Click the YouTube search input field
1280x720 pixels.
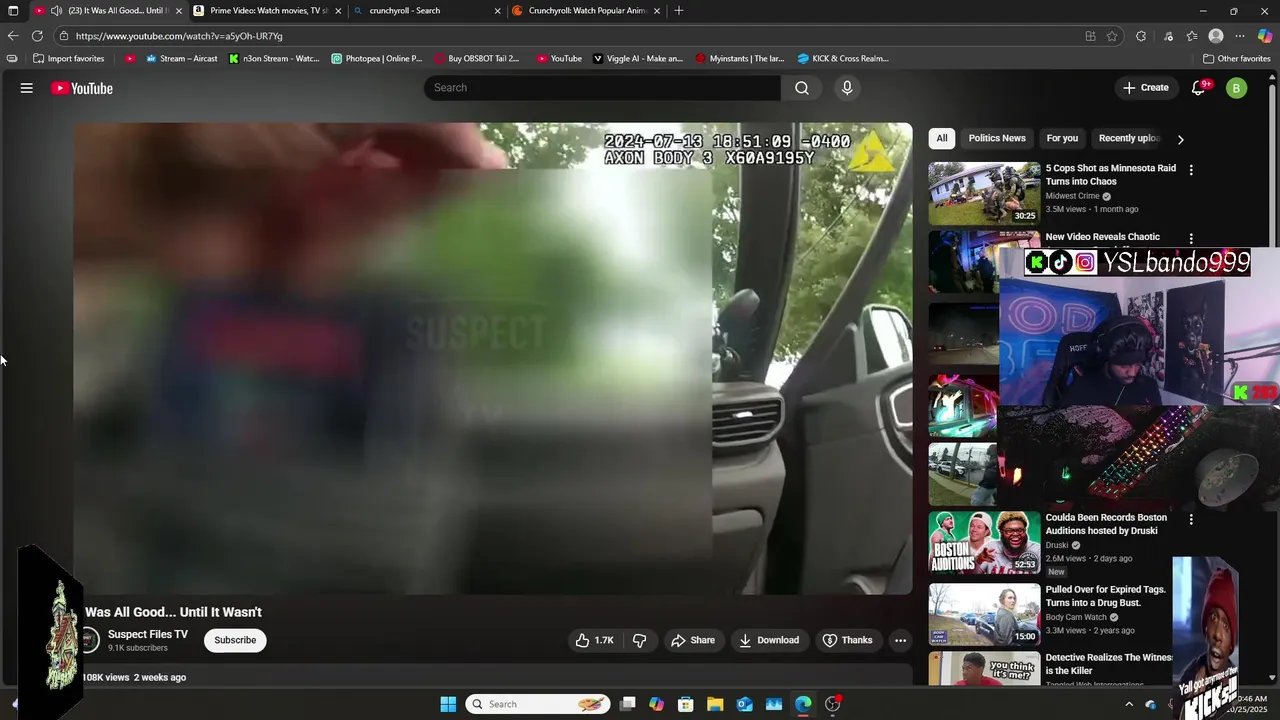coord(603,88)
